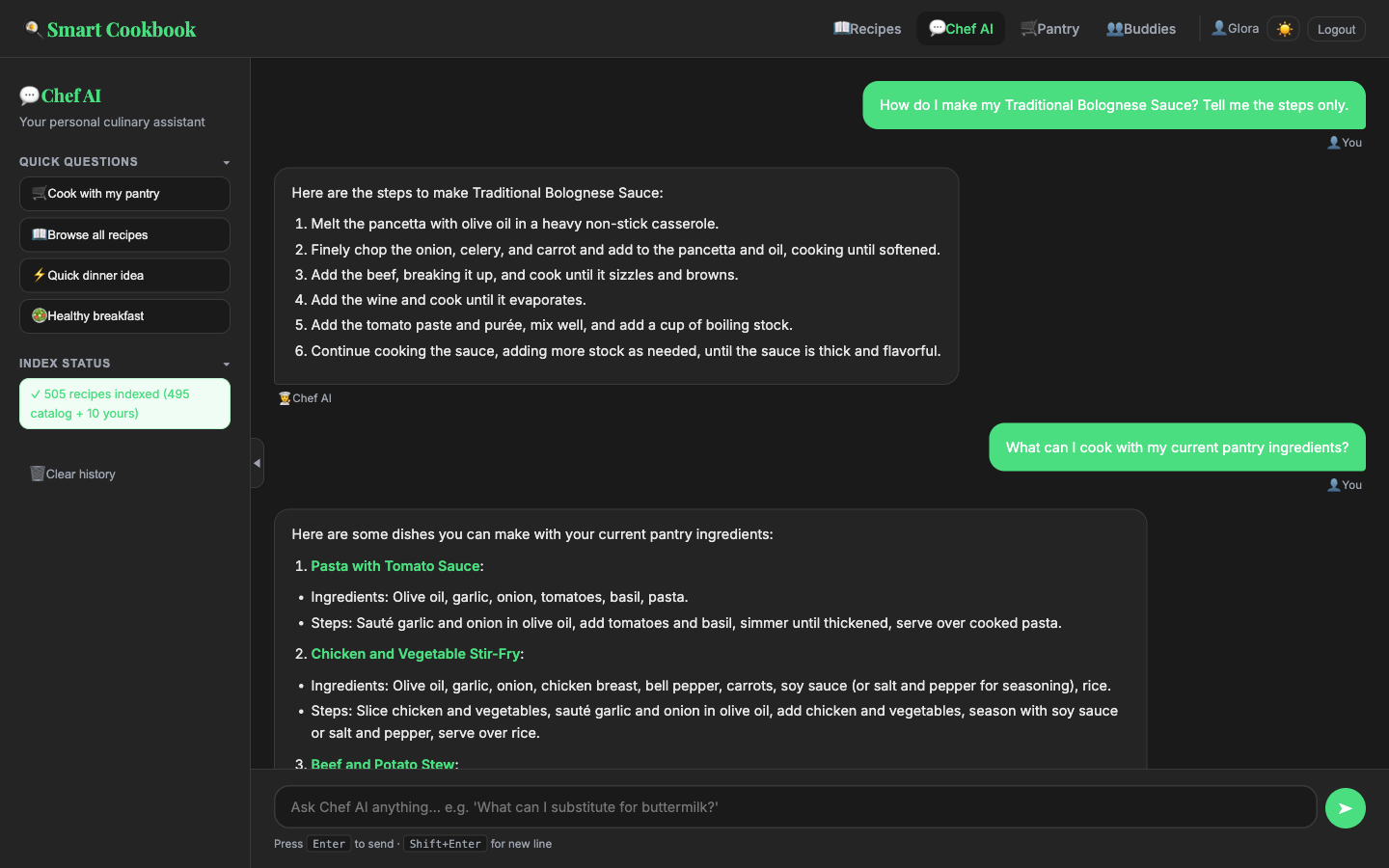1389x868 pixels.
Task: Click the Smart Cookbook logo
Action: click(110, 29)
